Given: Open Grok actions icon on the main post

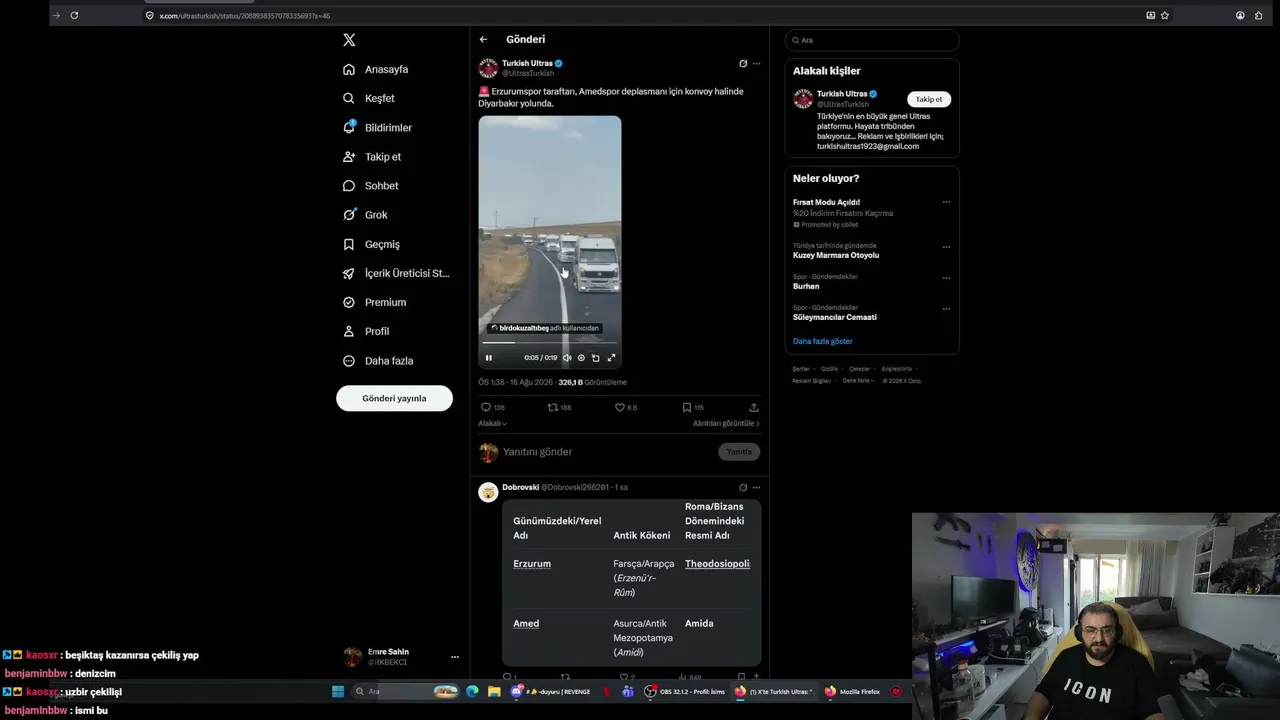Looking at the screenshot, I should [743, 63].
